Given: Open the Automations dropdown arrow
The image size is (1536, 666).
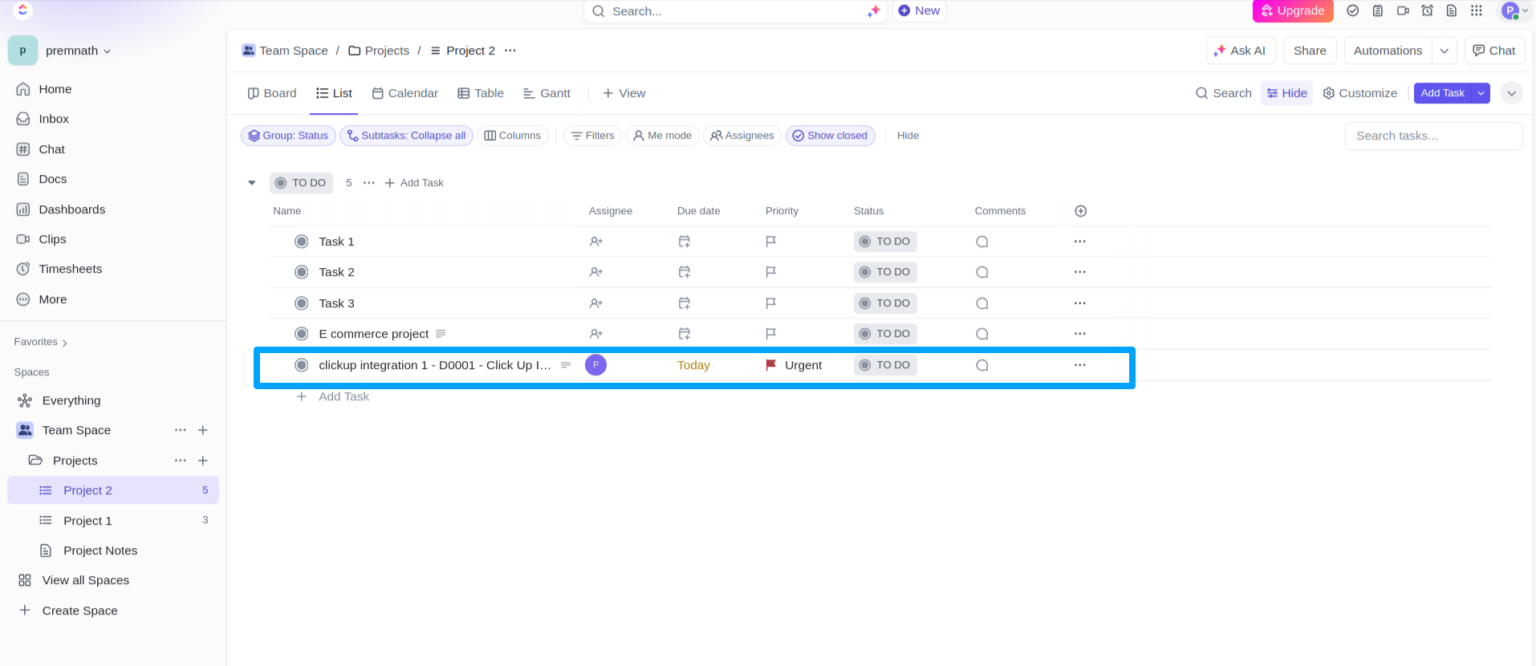Looking at the screenshot, I should (1444, 50).
